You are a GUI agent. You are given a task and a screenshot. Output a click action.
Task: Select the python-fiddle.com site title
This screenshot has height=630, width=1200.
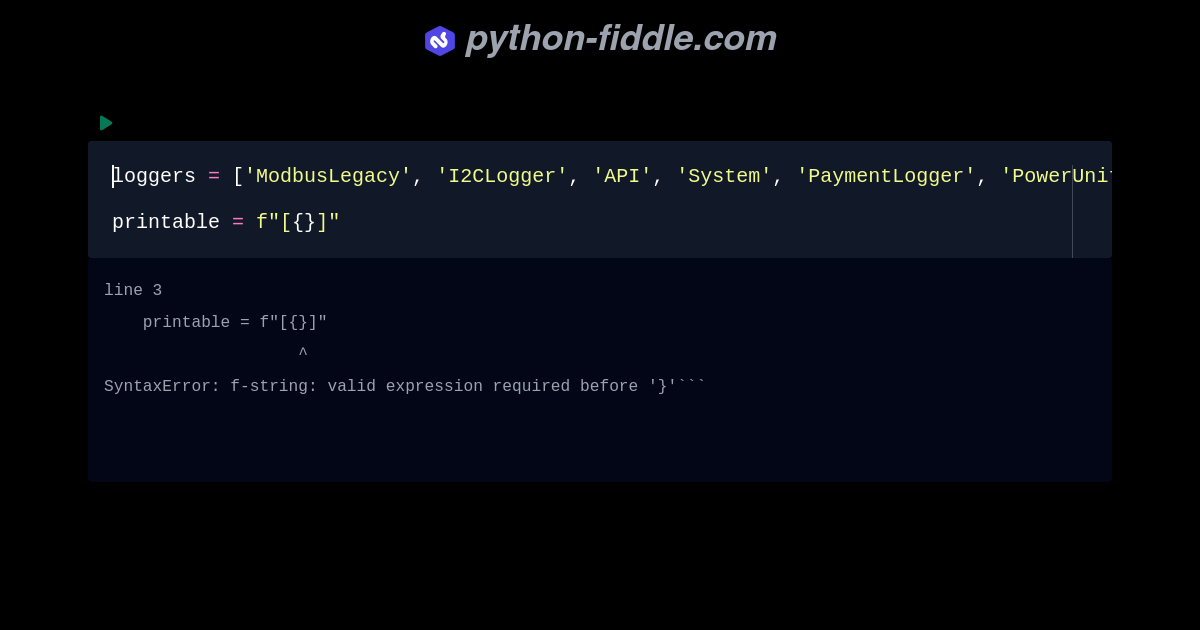(620, 39)
